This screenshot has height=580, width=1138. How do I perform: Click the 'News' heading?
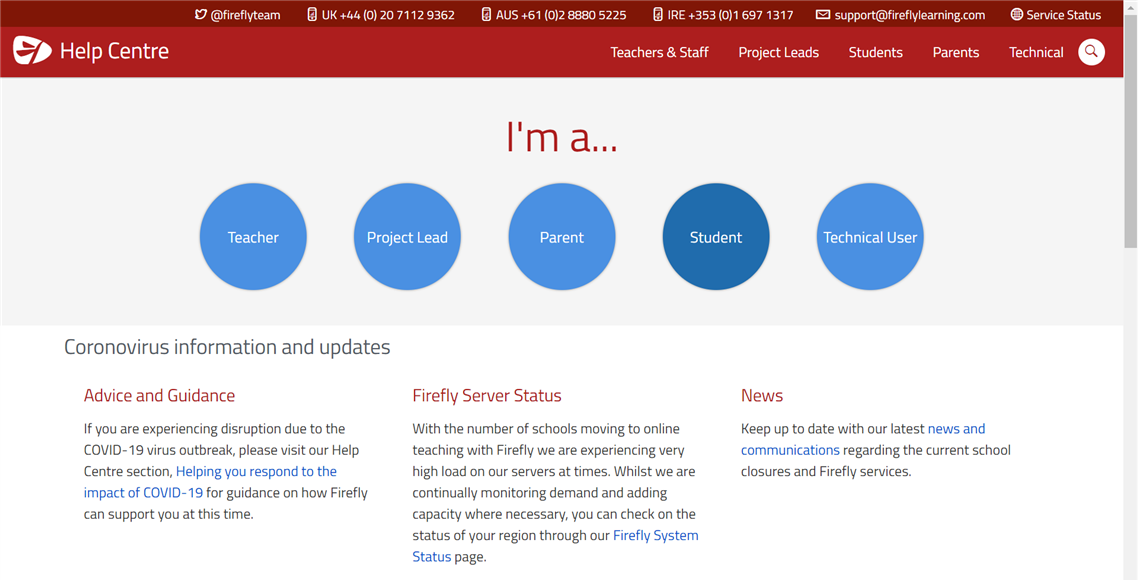(762, 396)
